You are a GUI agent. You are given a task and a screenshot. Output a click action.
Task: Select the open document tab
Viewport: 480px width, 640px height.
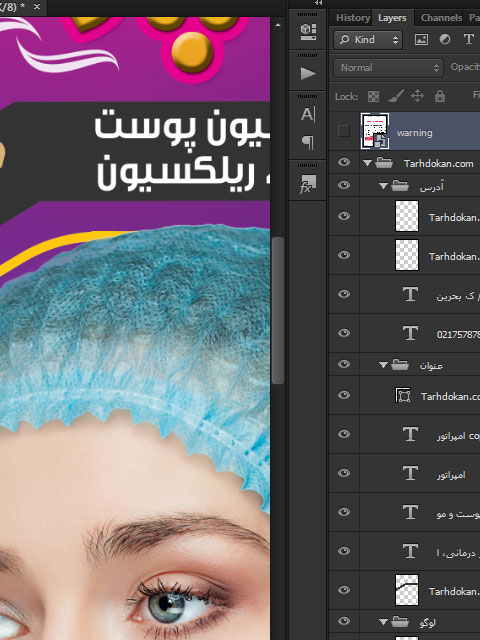tap(22, 7)
